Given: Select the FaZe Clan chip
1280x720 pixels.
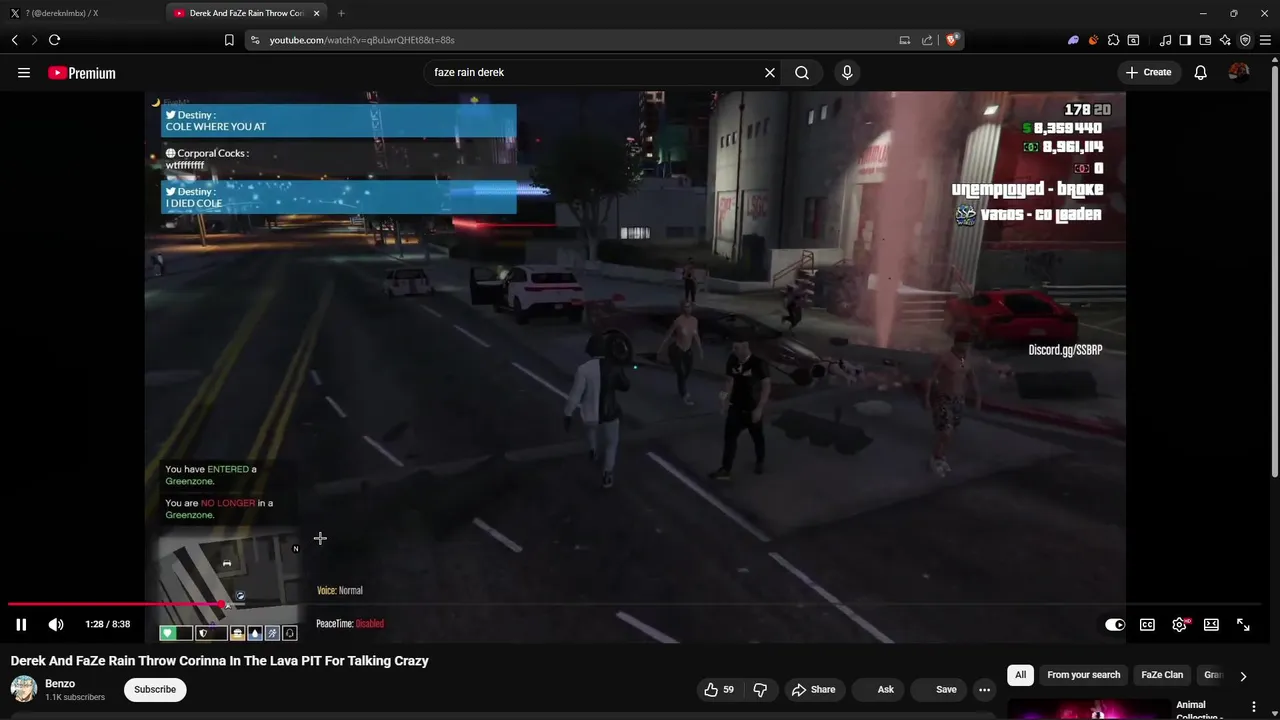Looking at the screenshot, I should [1162, 675].
